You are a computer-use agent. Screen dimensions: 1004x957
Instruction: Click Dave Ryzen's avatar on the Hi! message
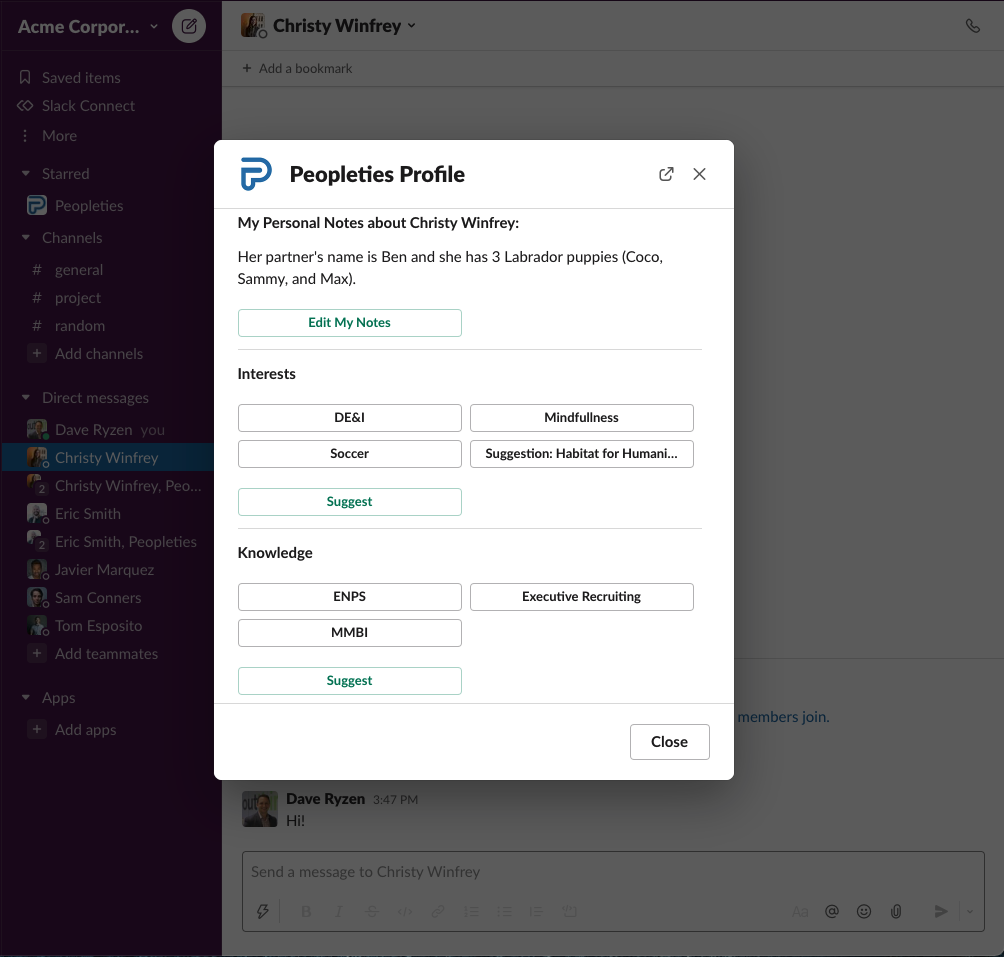click(x=260, y=809)
